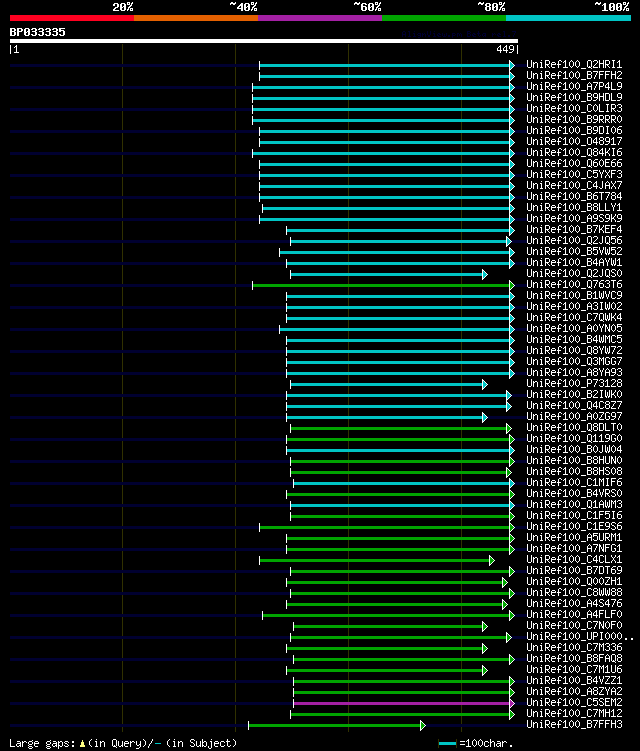Open the UniRef100_C7M1U6 entry
640x751 pixels.
pos(574,670)
